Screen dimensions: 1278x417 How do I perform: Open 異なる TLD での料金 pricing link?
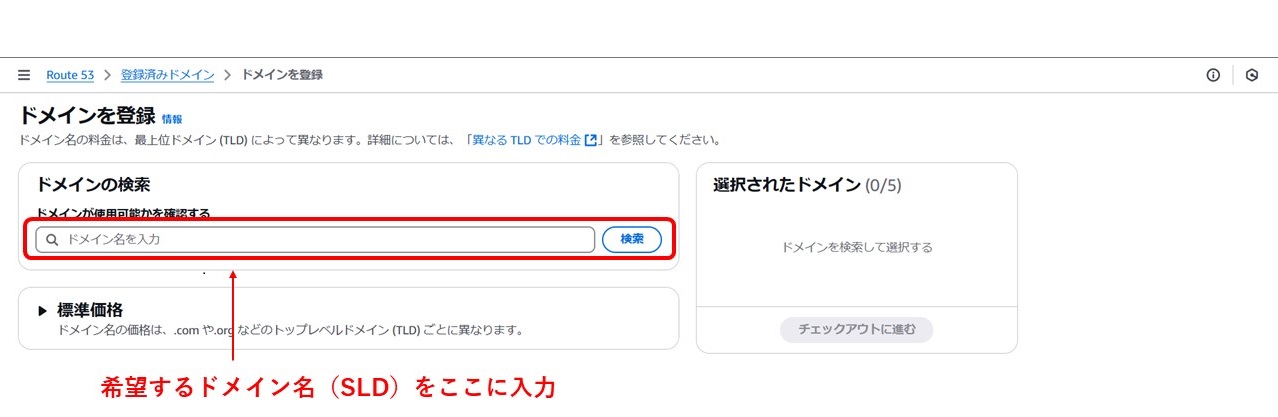pyautogui.click(x=527, y=140)
